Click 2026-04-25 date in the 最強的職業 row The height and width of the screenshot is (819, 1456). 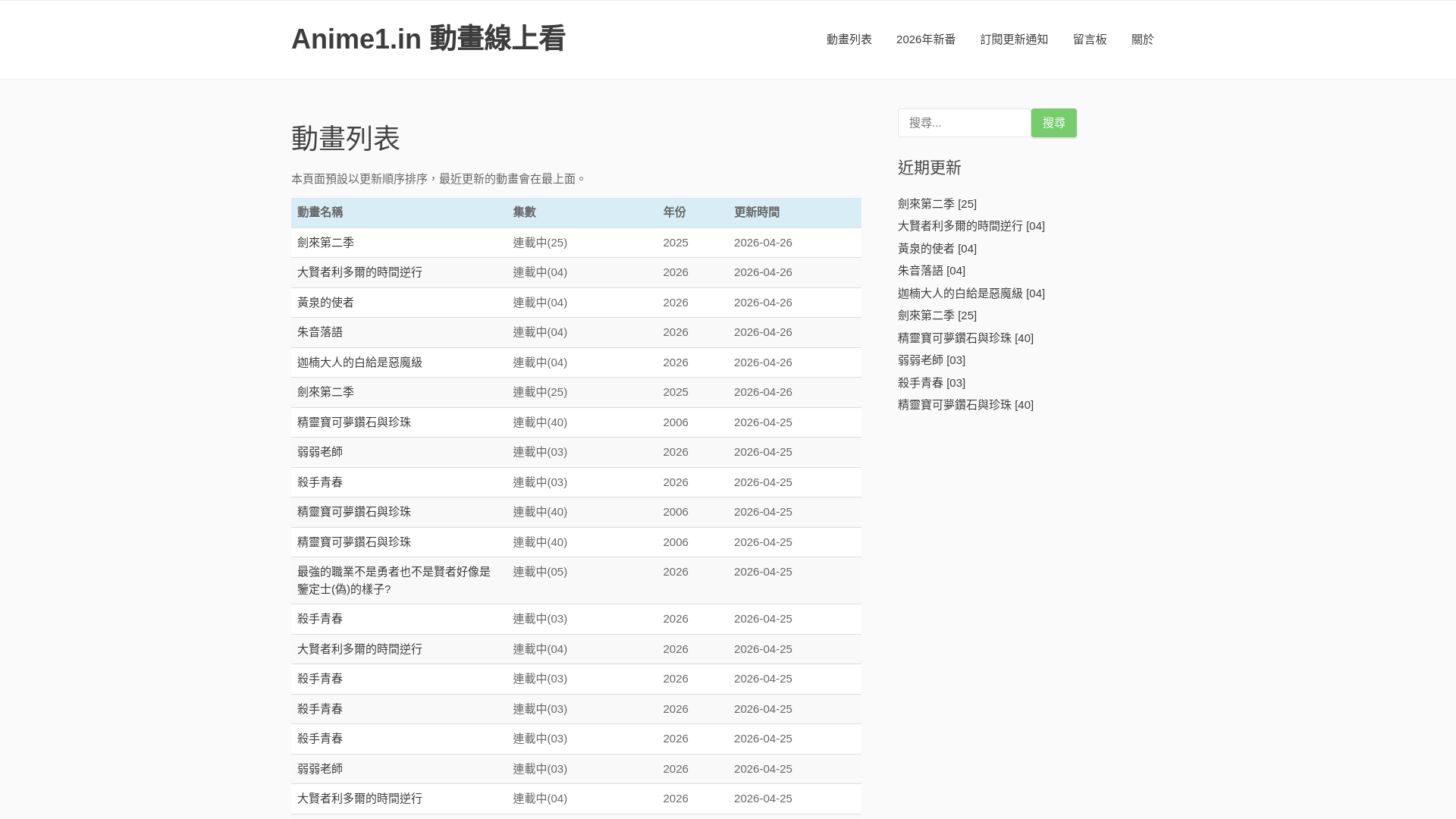[763, 572]
